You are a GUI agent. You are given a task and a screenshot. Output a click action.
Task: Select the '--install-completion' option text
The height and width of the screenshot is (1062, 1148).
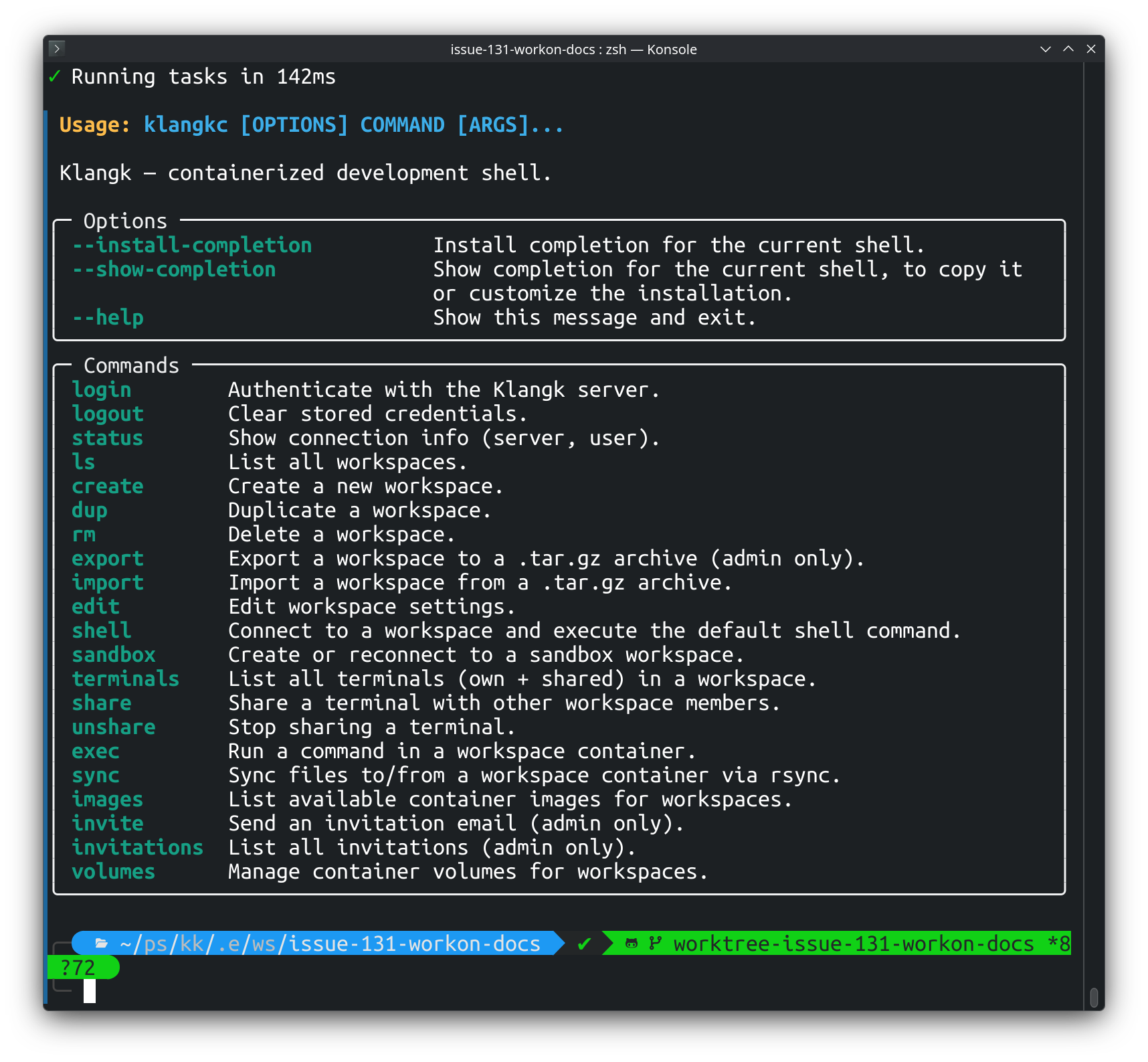click(192, 245)
